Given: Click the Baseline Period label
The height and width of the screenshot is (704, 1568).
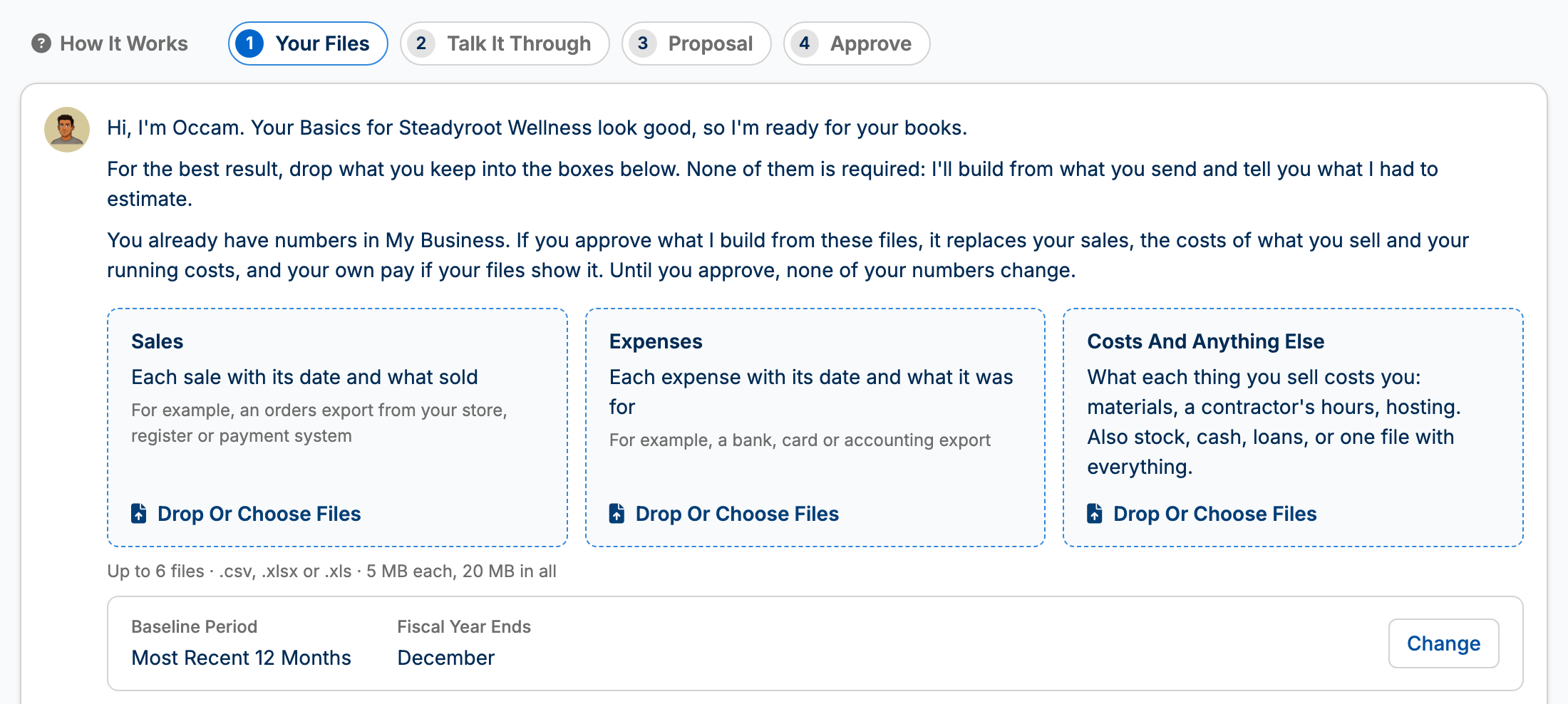Looking at the screenshot, I should [194, 626].
